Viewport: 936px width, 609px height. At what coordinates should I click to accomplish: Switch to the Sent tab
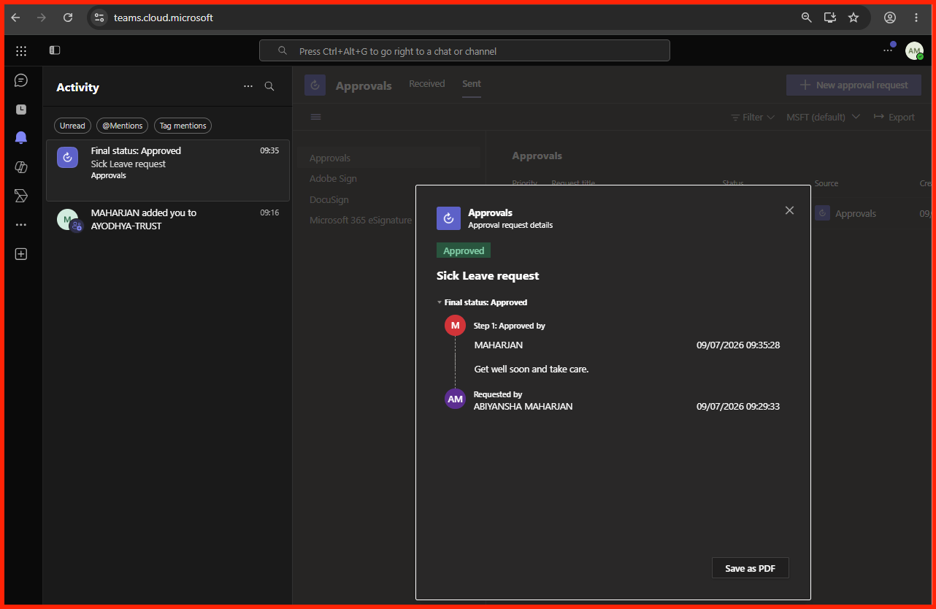tap(471, 84)
